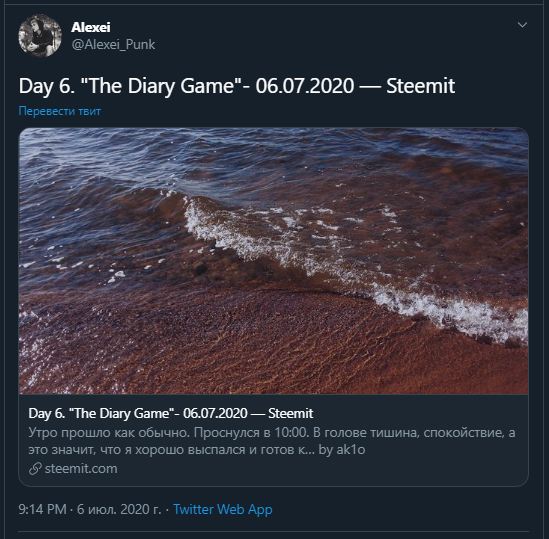Click the word Steemit in the tweet headline
The height and width of the screenshot is (539, 549).
[x=421, y=86]
